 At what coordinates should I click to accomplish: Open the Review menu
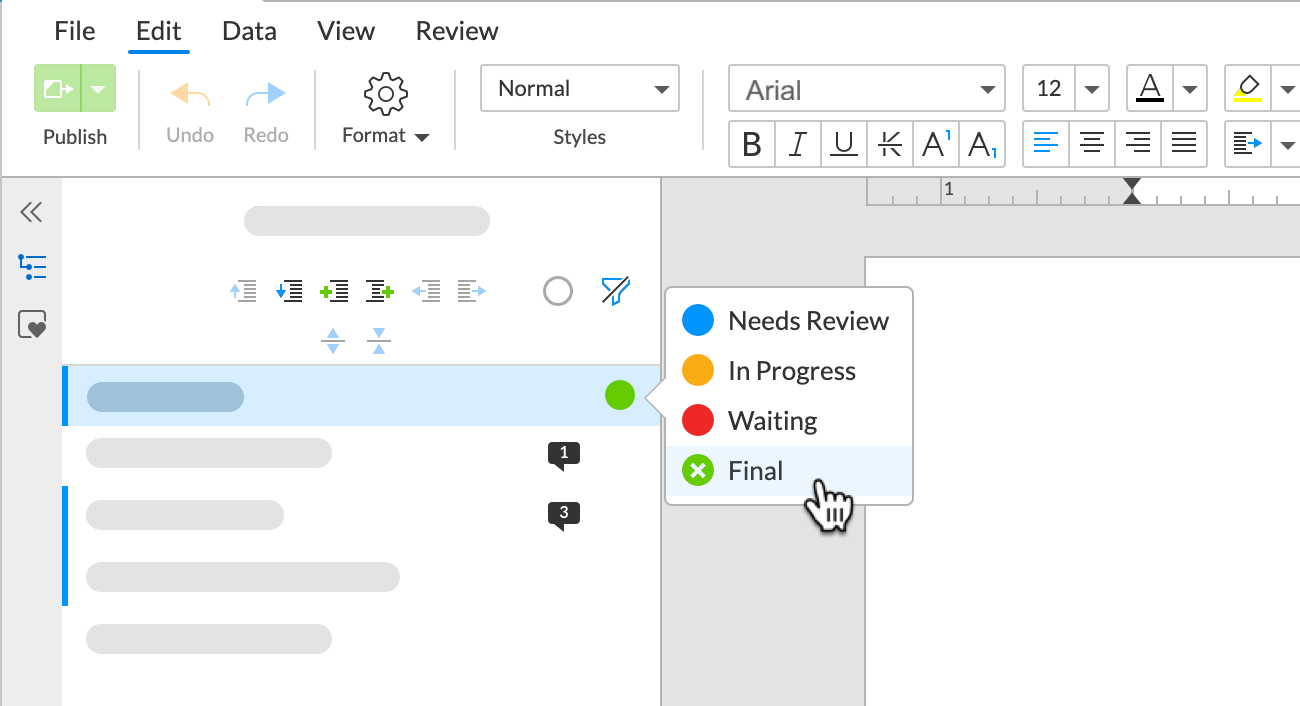457,31
